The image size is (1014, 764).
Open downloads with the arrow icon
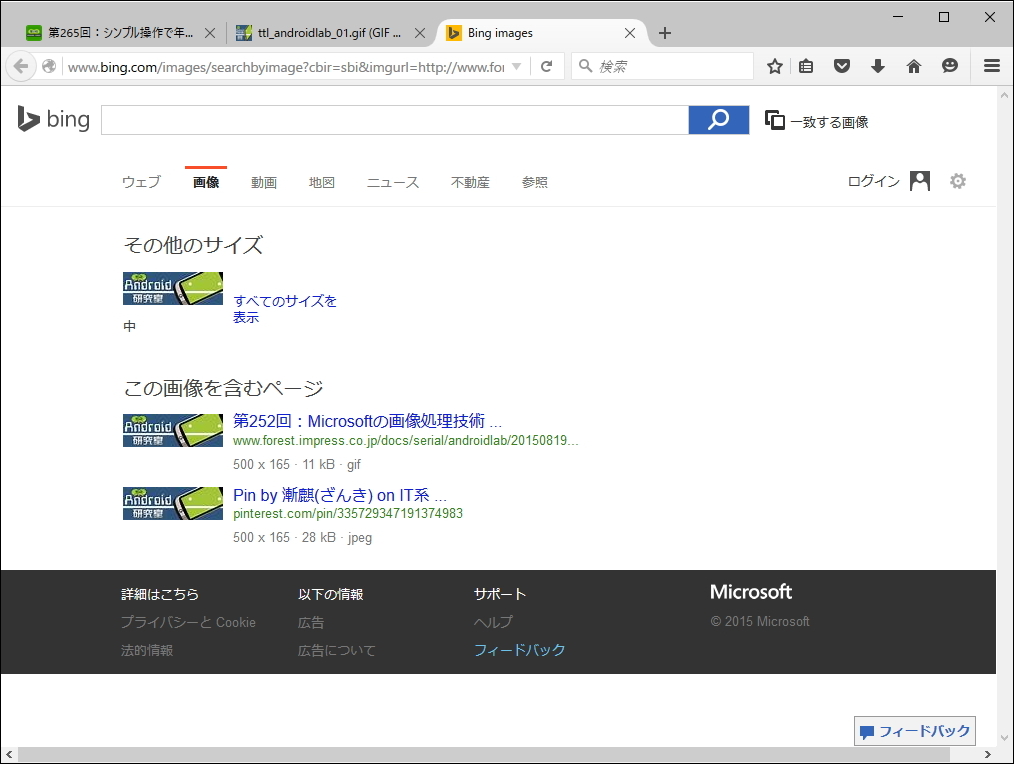pos(878,66)
